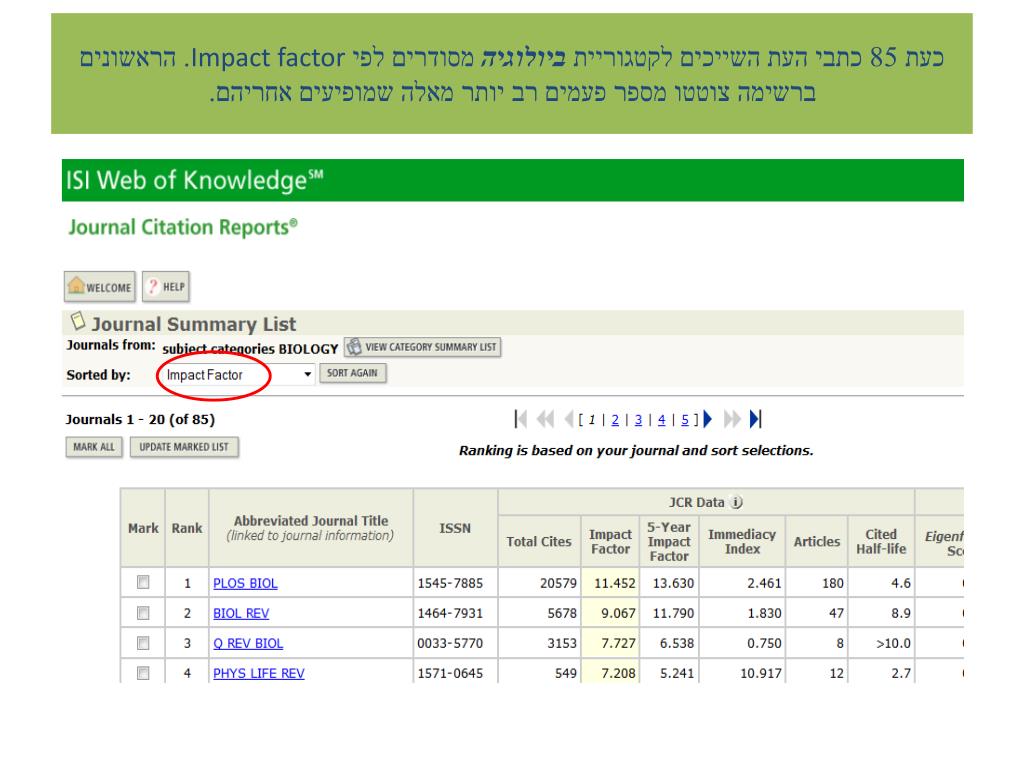The height and width of the screenshot is (768, 1024).
Task: Click the Abbreviated Journal Title header
Action: [311, 528]
